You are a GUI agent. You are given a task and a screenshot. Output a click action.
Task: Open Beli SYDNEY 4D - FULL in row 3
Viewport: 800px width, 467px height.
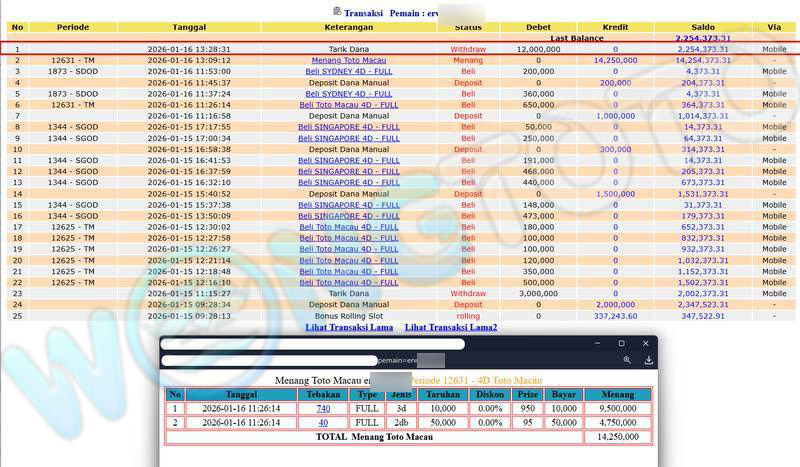348,71
